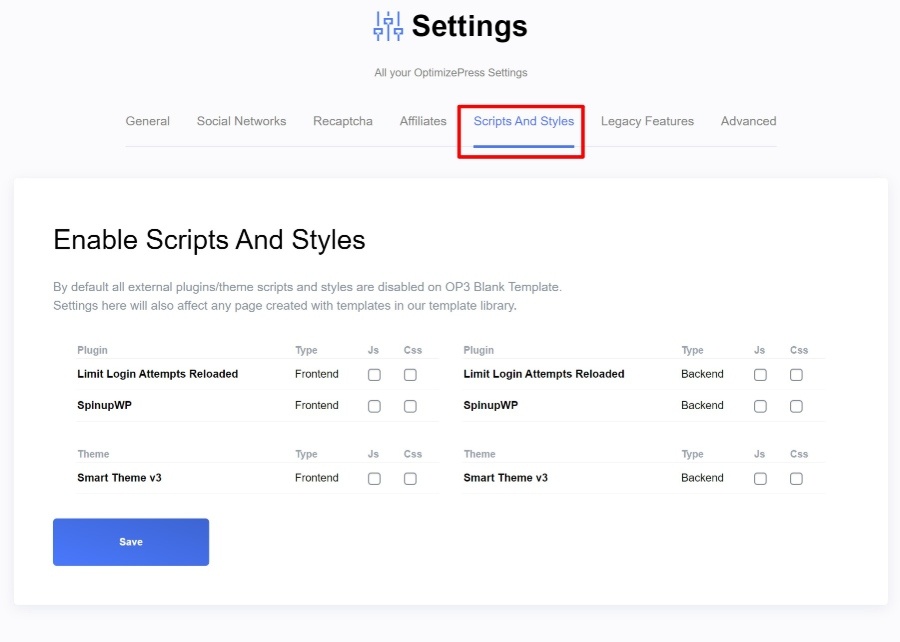The image size is (900, 642).
Task: Check Js for SpinupWP Backend
Action: point(761,406)
